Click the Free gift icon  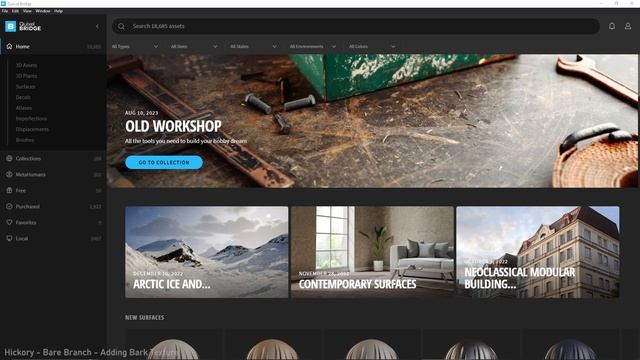click(9, 190)
